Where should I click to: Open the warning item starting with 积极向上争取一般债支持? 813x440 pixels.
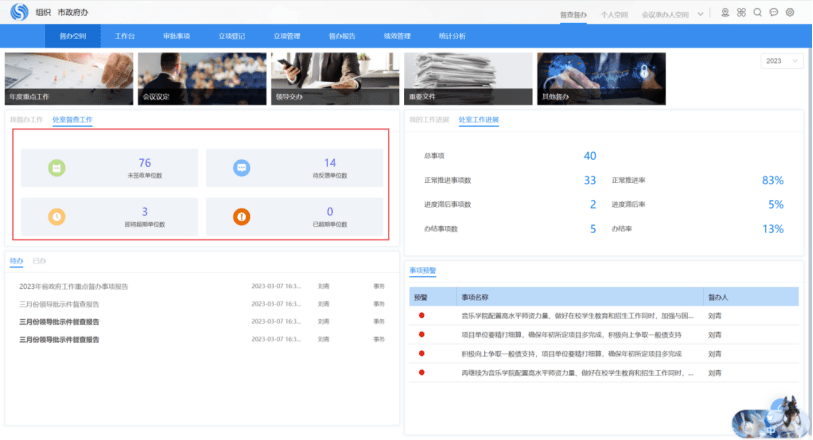pyautogui.click(x=571, y=354)
